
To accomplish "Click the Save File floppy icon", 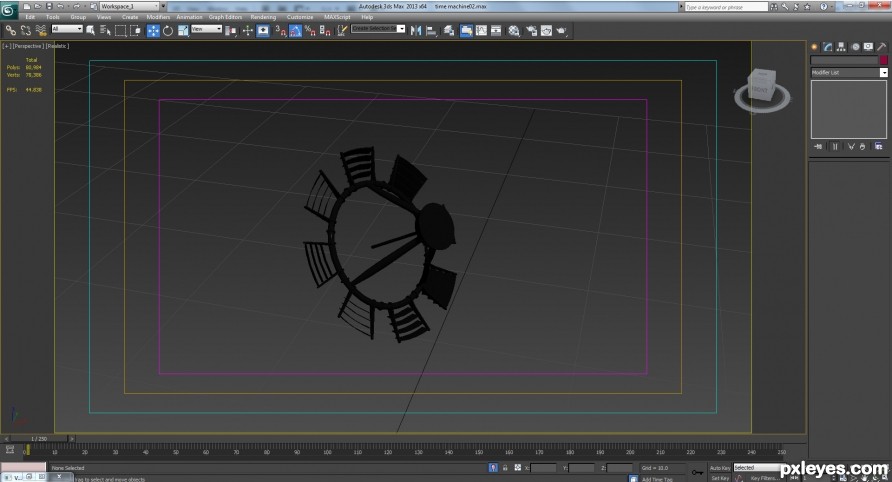I will click(49, 6).
